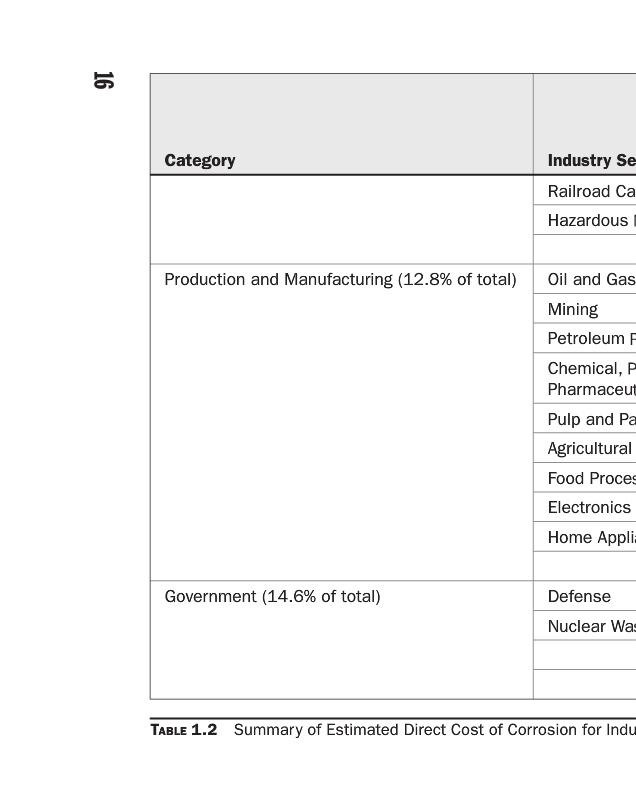Click the Table 1.2 caption label
Viewport: 636px width, 800px height.
184,730
